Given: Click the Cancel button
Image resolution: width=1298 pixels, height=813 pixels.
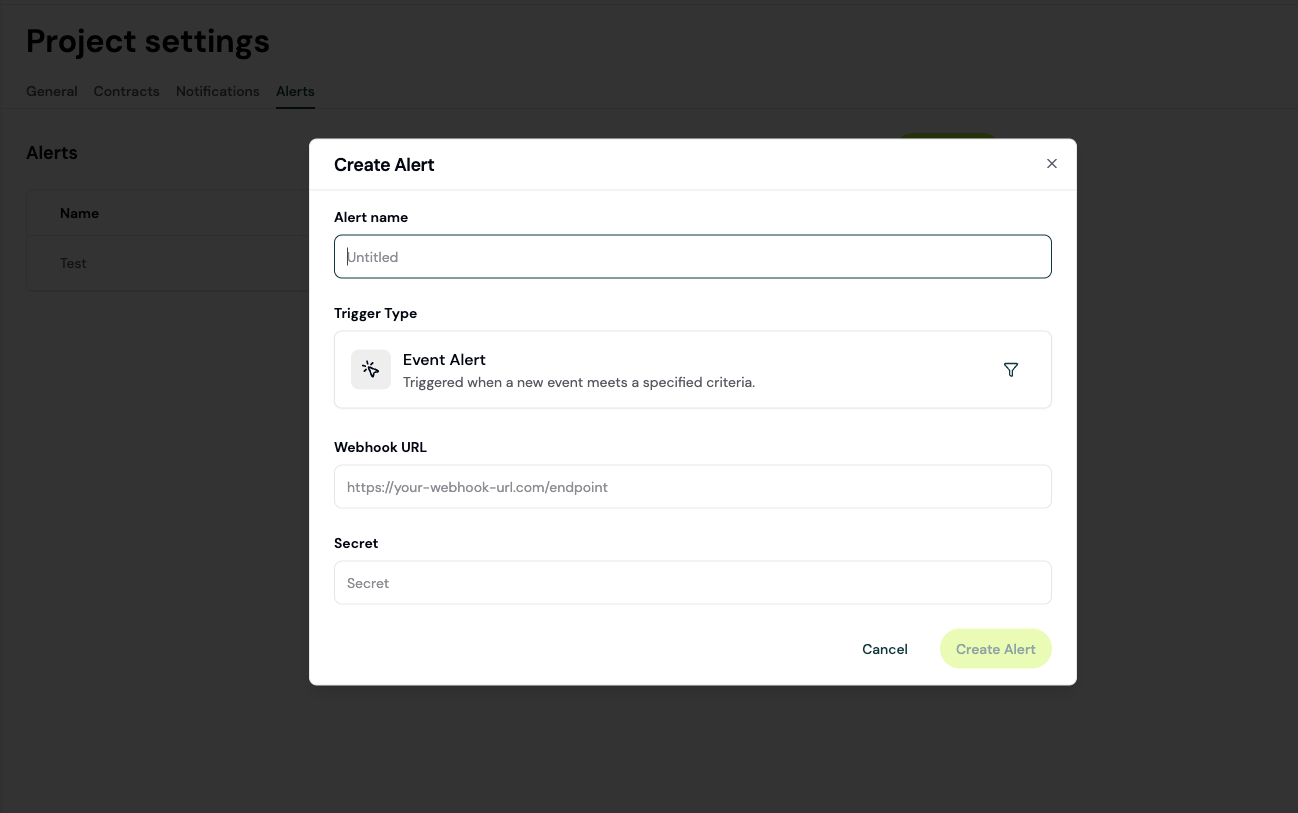Looking at the screenshot, I should click(x=884, y=649).
